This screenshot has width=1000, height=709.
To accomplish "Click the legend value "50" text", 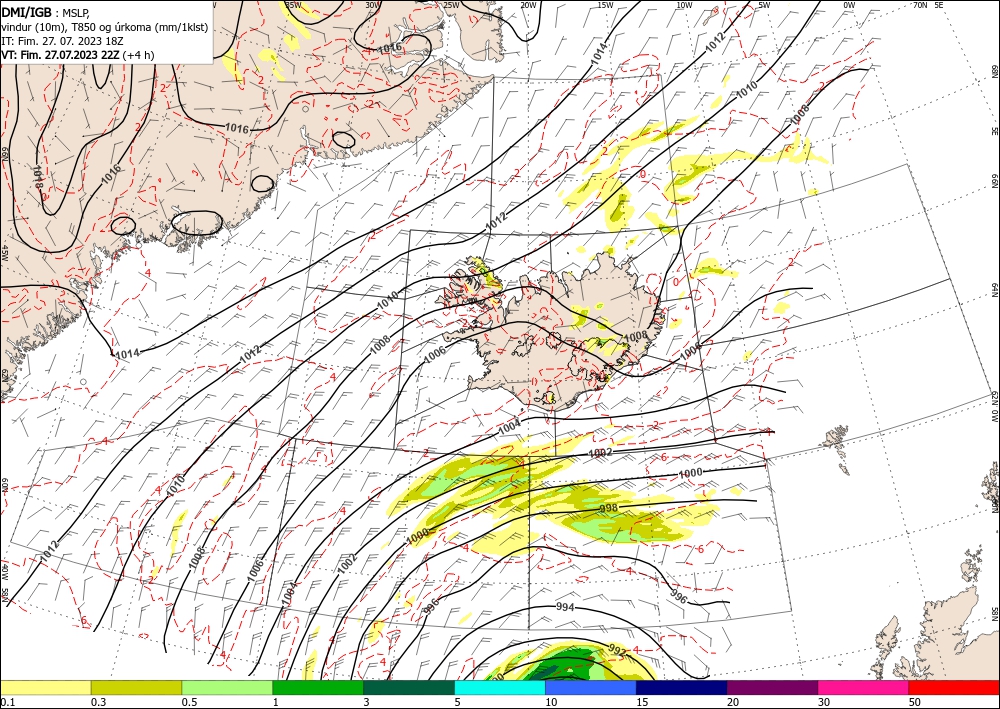I will pyautogui.click(x=915, y=702).
